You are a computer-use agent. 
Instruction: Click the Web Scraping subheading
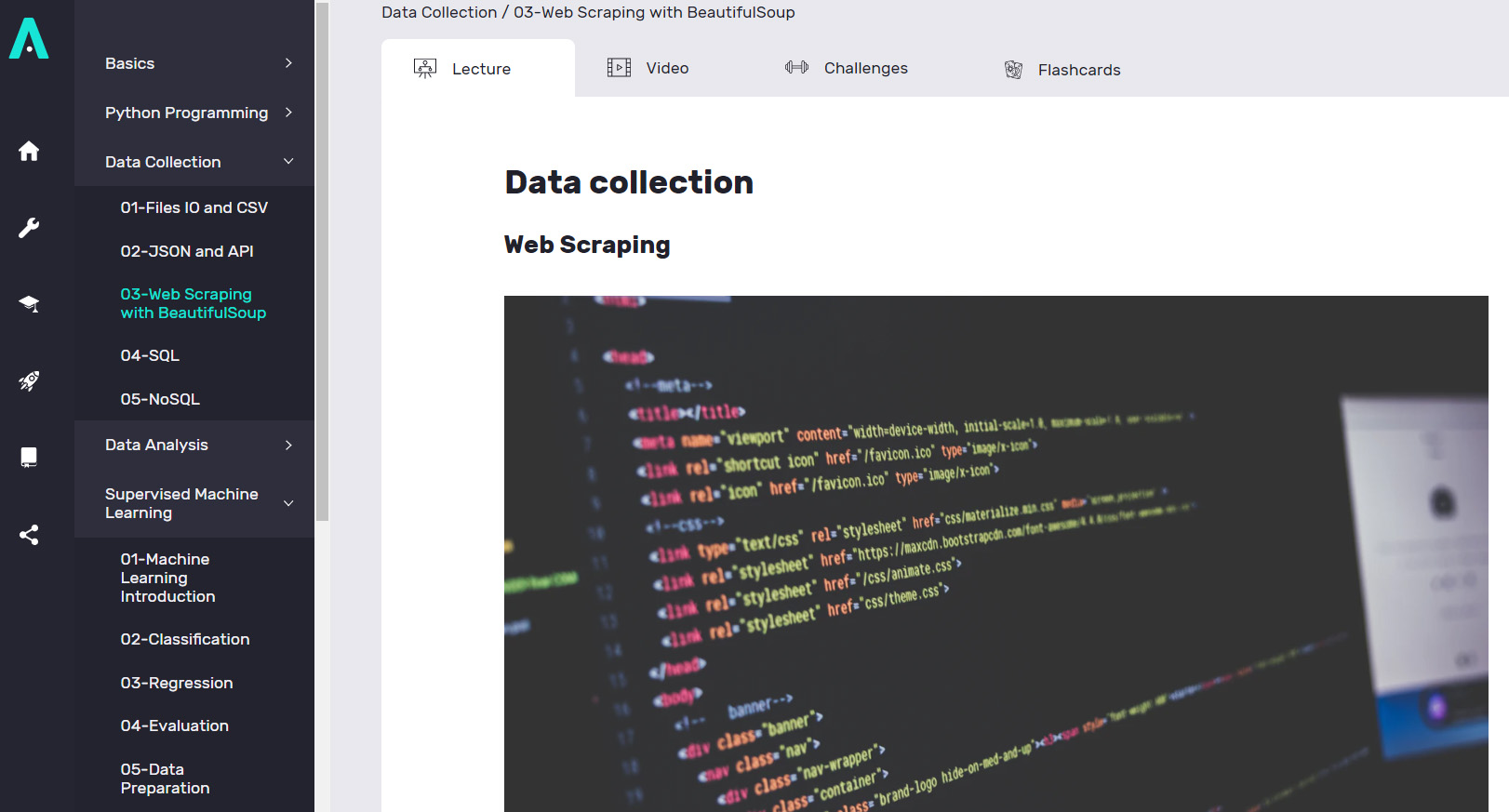pyautogui.click(x=587, y=245)
